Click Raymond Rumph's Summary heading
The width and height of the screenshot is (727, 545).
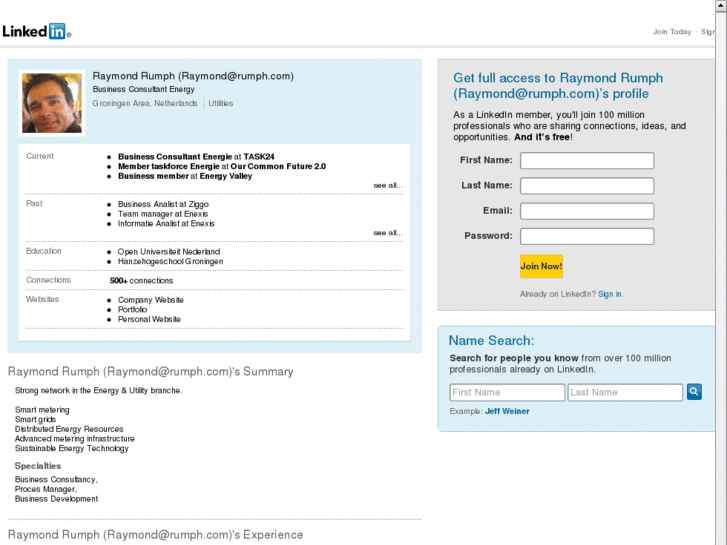(x=151, y=372)
